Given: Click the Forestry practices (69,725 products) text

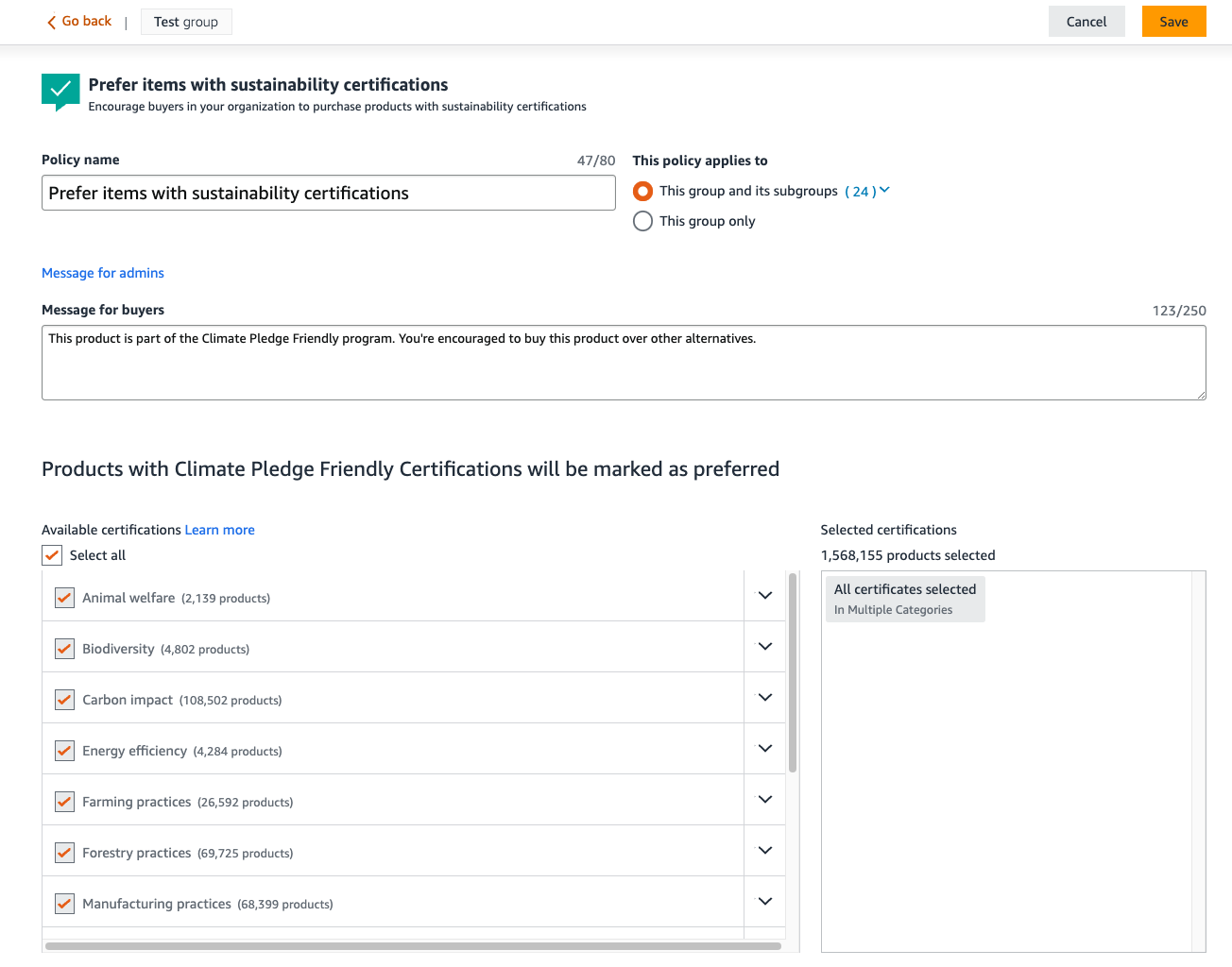Looking at the screenshot, I should pyautogui.click(x=188, y=853).
